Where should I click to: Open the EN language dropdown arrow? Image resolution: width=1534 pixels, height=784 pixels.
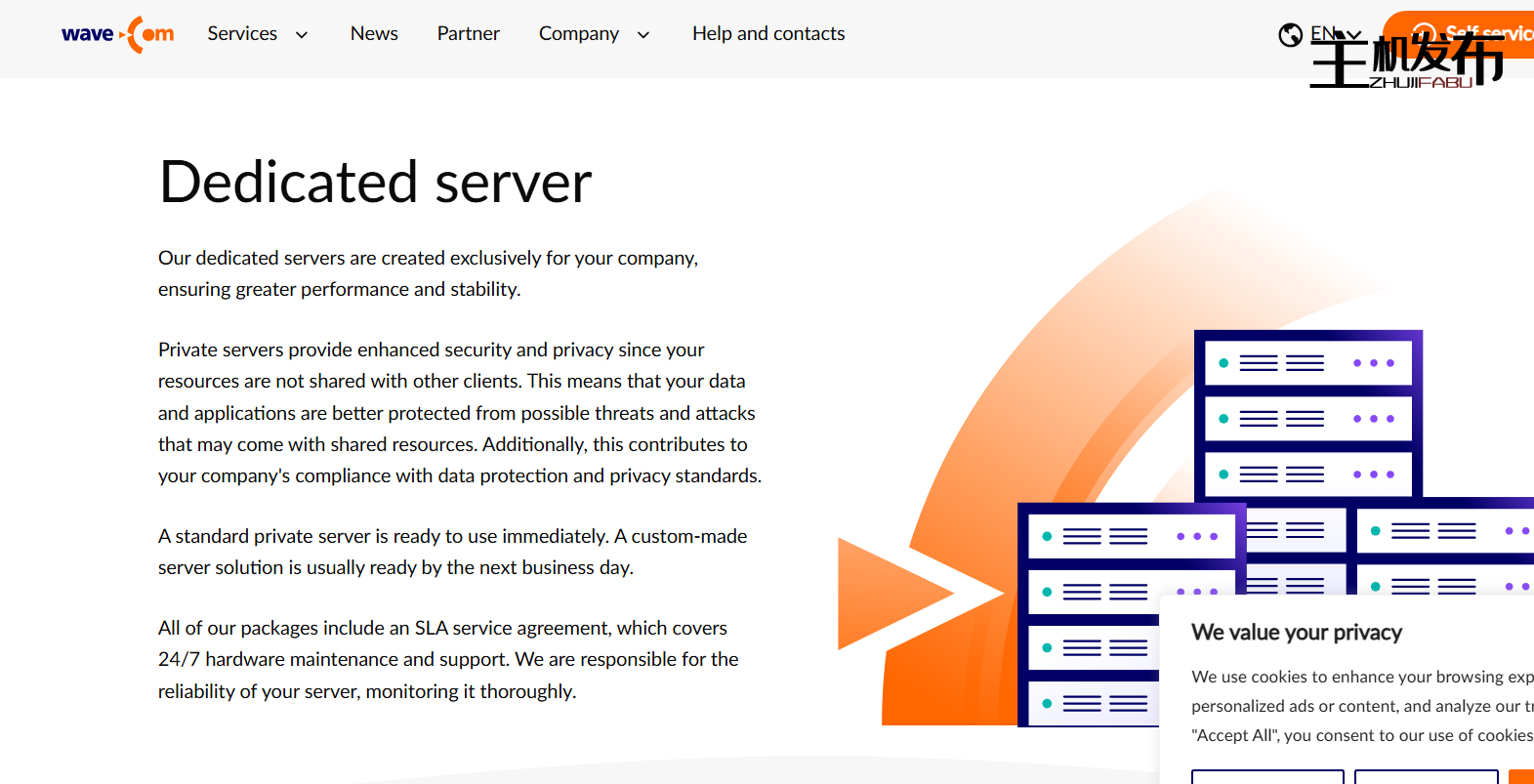pyautogui.click(x=1353, y=35)
